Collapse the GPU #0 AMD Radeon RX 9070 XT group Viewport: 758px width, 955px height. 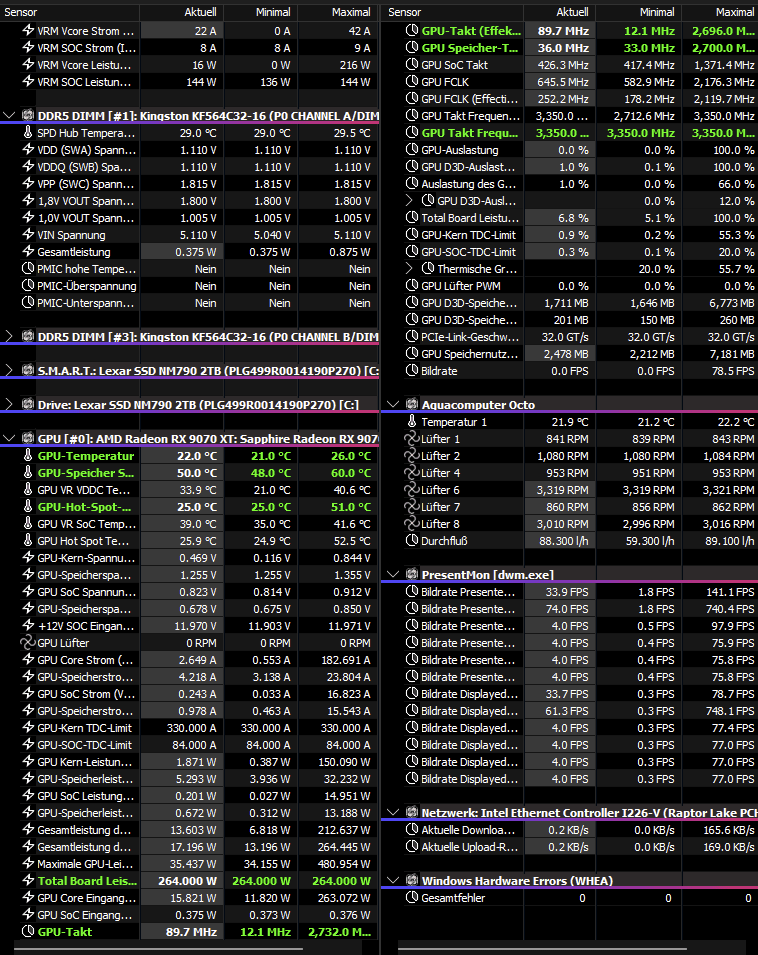[x=9, y=439]
